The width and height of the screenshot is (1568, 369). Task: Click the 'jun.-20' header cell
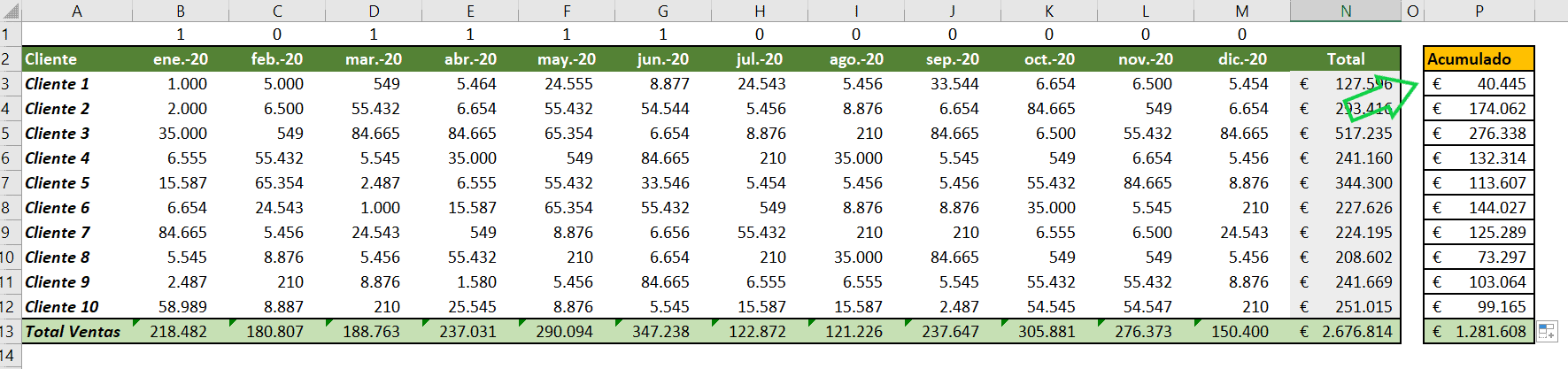pos(663,59)
